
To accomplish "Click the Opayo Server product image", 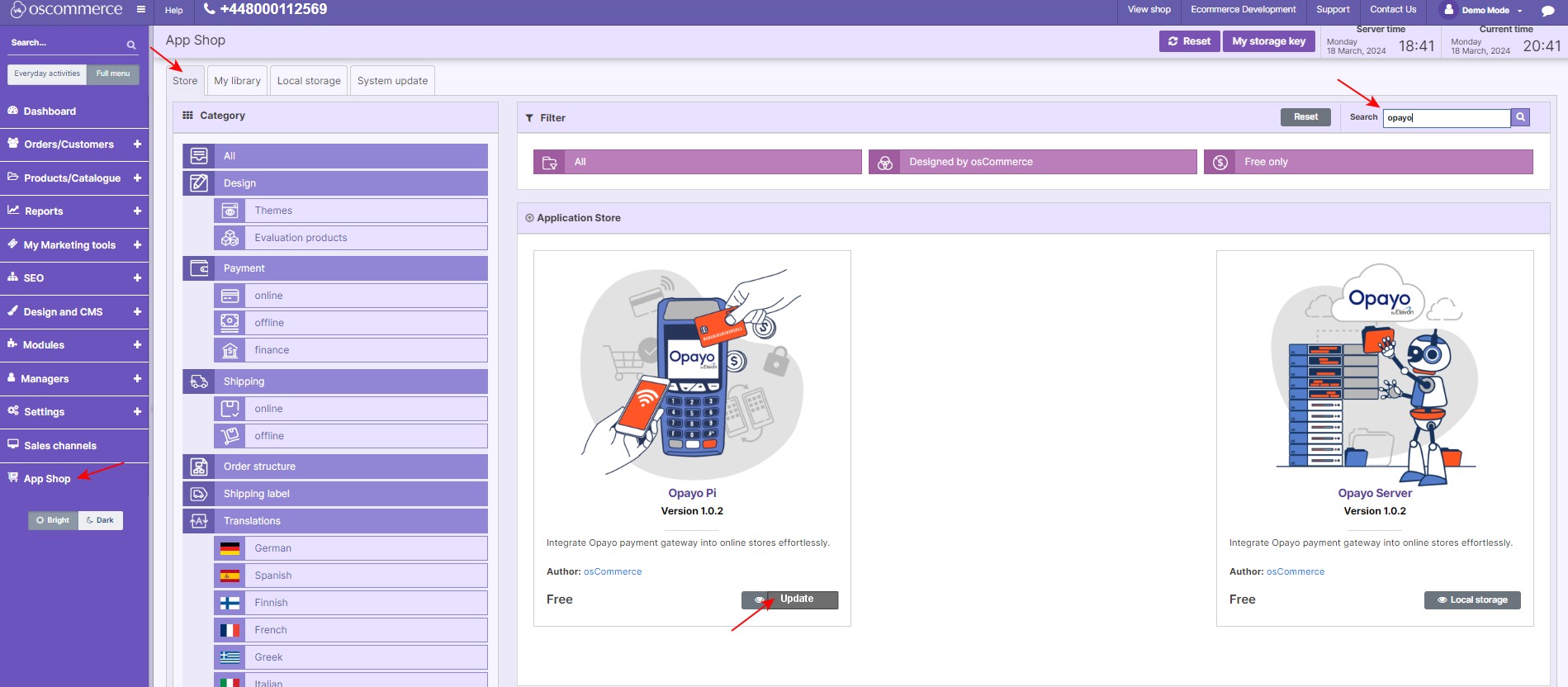I will click(x=1375, y=374).
